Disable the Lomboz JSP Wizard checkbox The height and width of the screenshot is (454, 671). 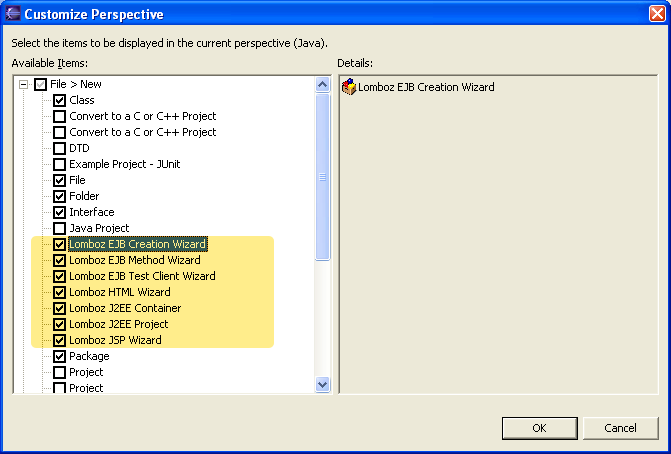[60, 341]
